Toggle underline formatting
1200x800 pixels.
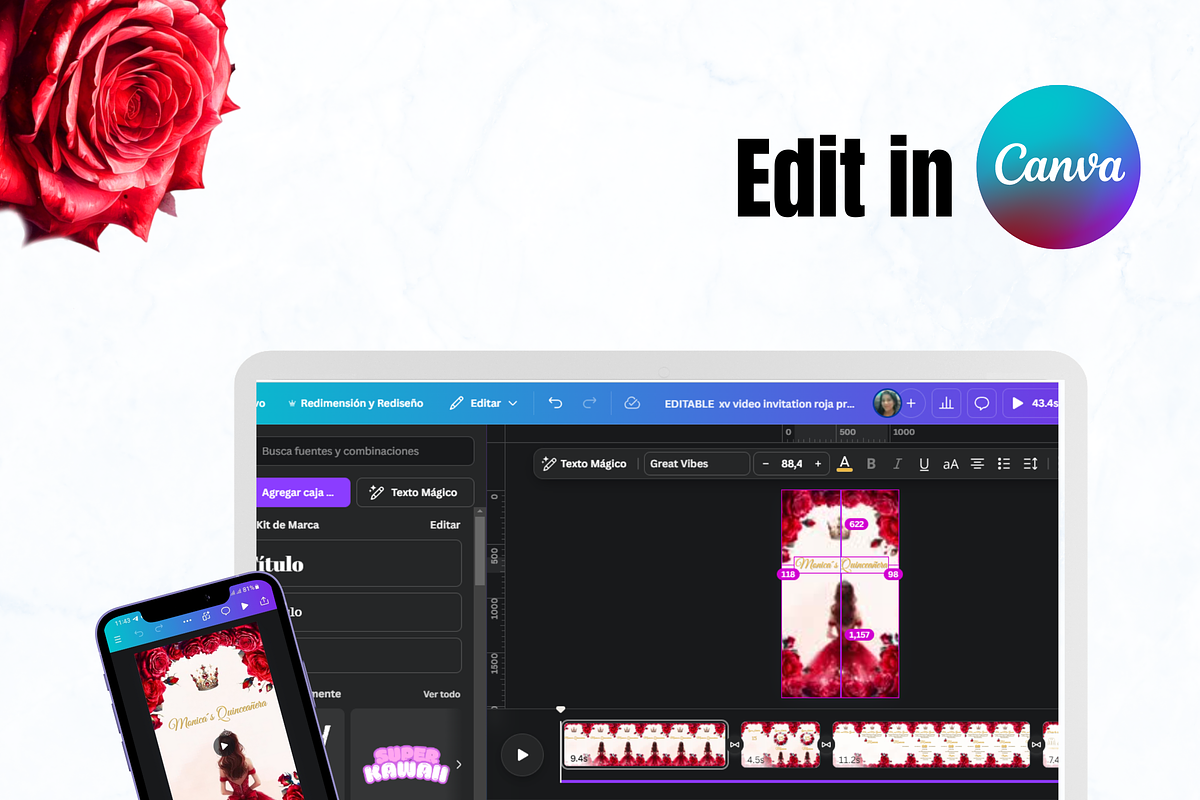point(924,463)
